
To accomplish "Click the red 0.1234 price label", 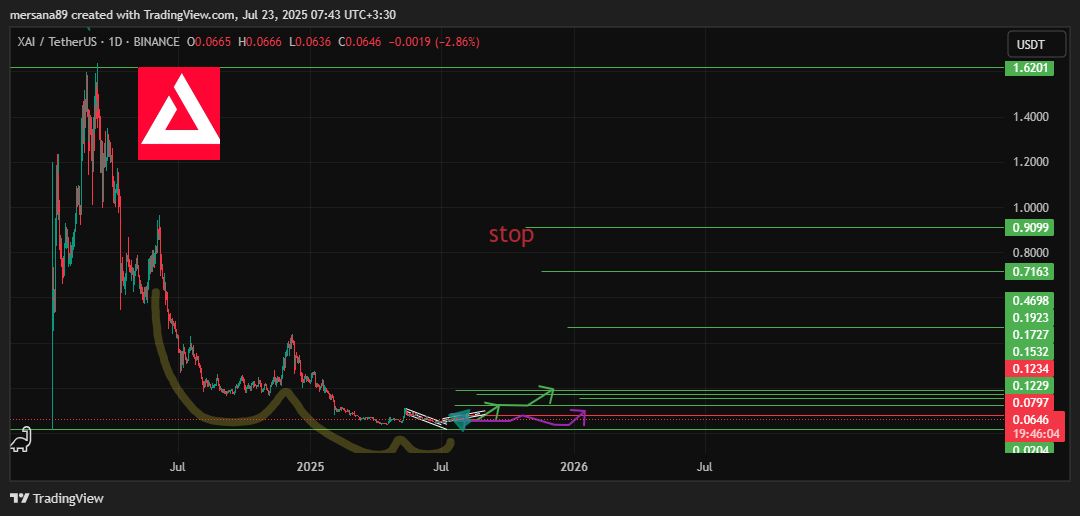I will tap(1030, 369).
